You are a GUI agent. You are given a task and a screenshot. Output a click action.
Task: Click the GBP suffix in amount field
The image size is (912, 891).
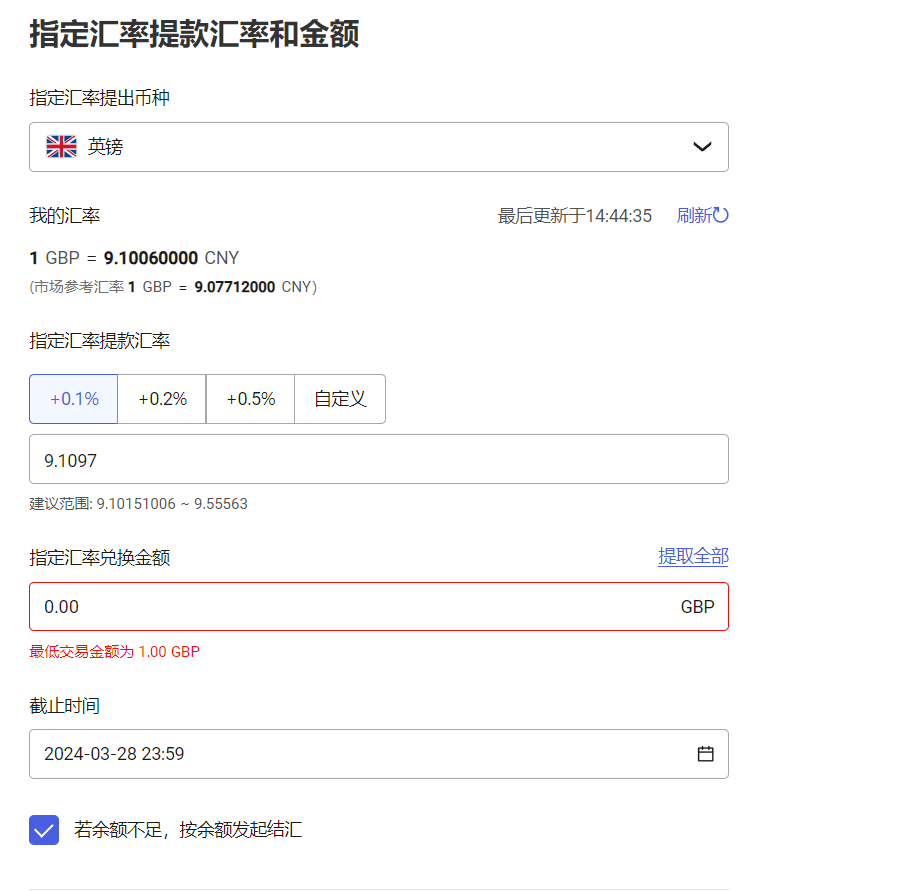pos(697,607)
